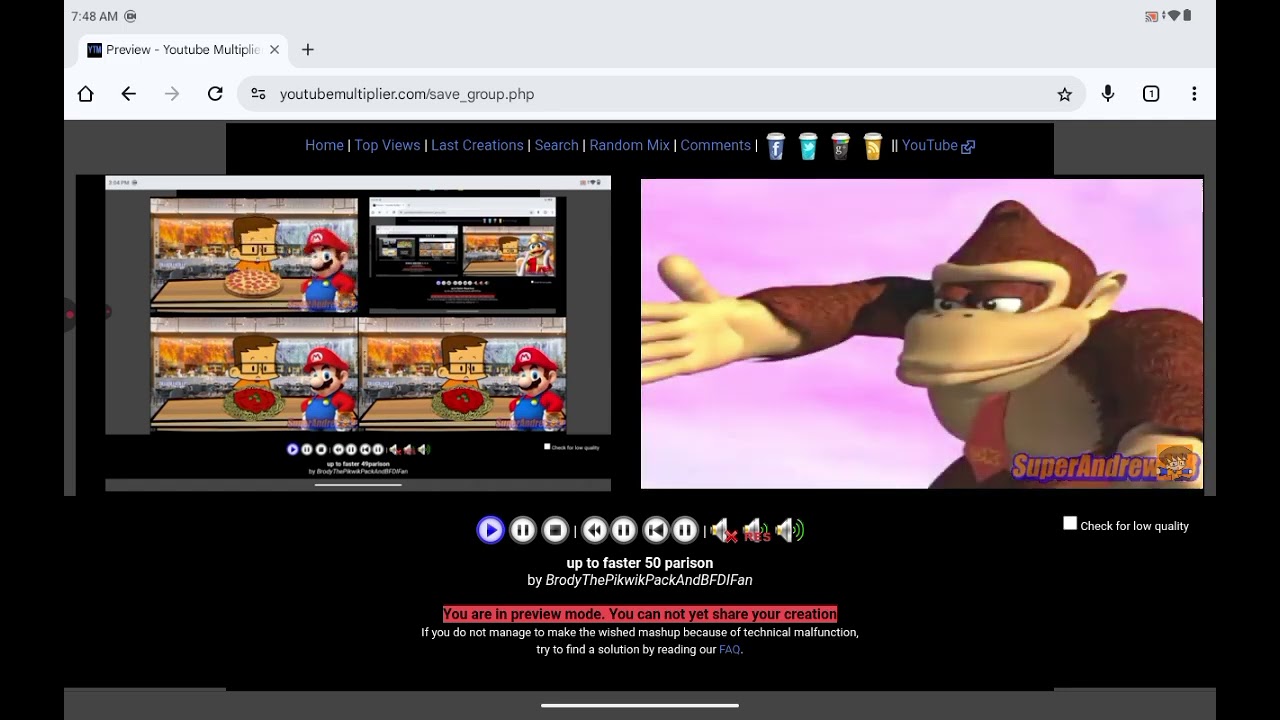View site information icon in address bar
Screen dimensions: 1280x720
[x=258, y=94]
